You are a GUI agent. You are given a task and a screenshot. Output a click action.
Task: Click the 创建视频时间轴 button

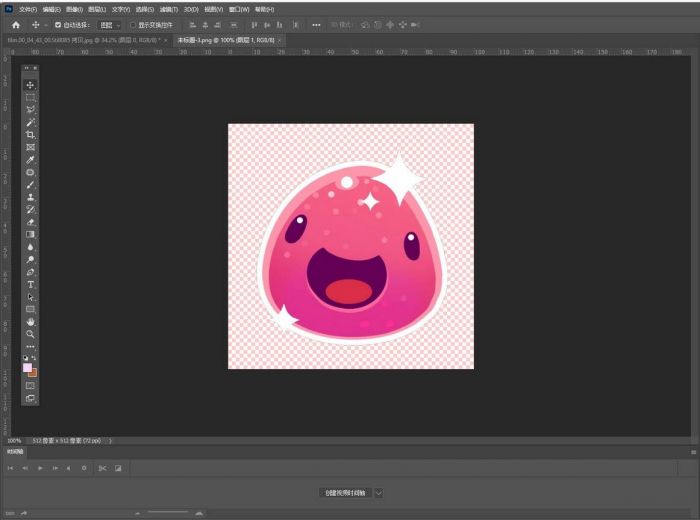click(345, 492)
